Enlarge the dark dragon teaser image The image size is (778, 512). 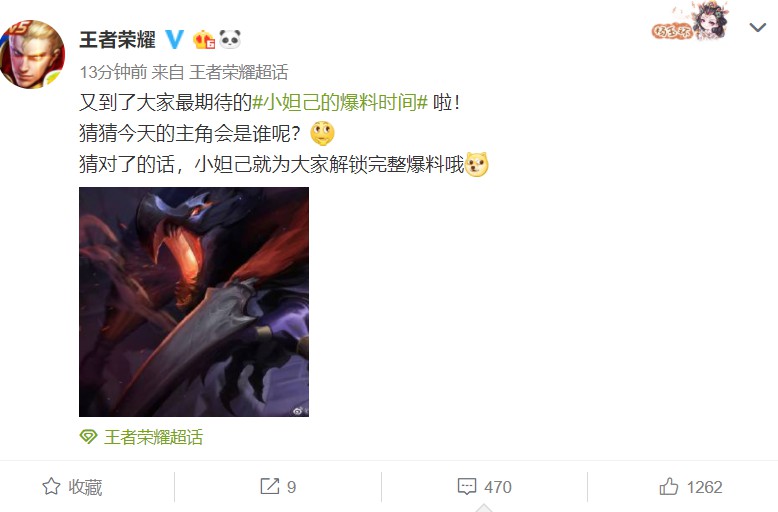pos(194,302)
